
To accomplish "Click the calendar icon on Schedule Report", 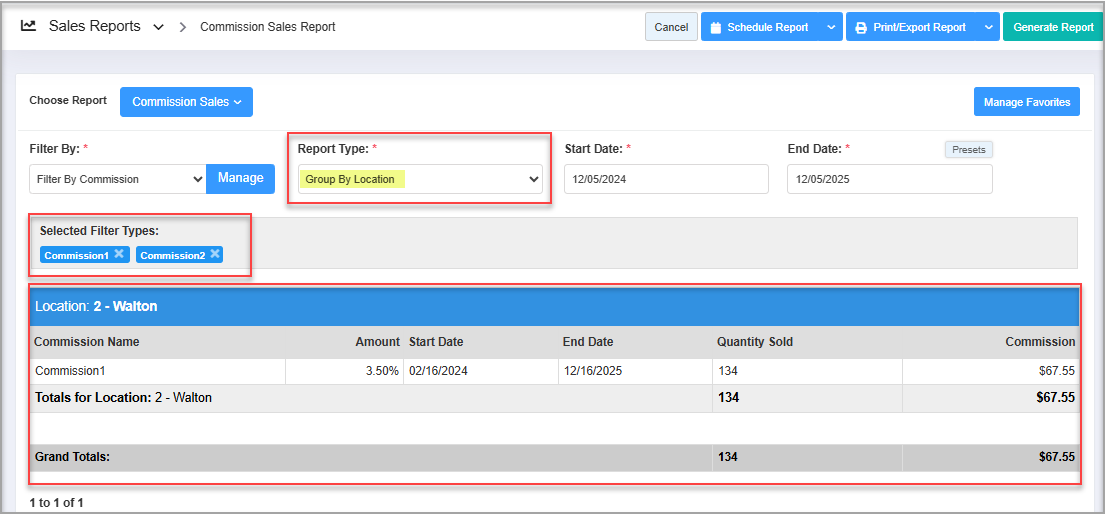I will [716, 28].
